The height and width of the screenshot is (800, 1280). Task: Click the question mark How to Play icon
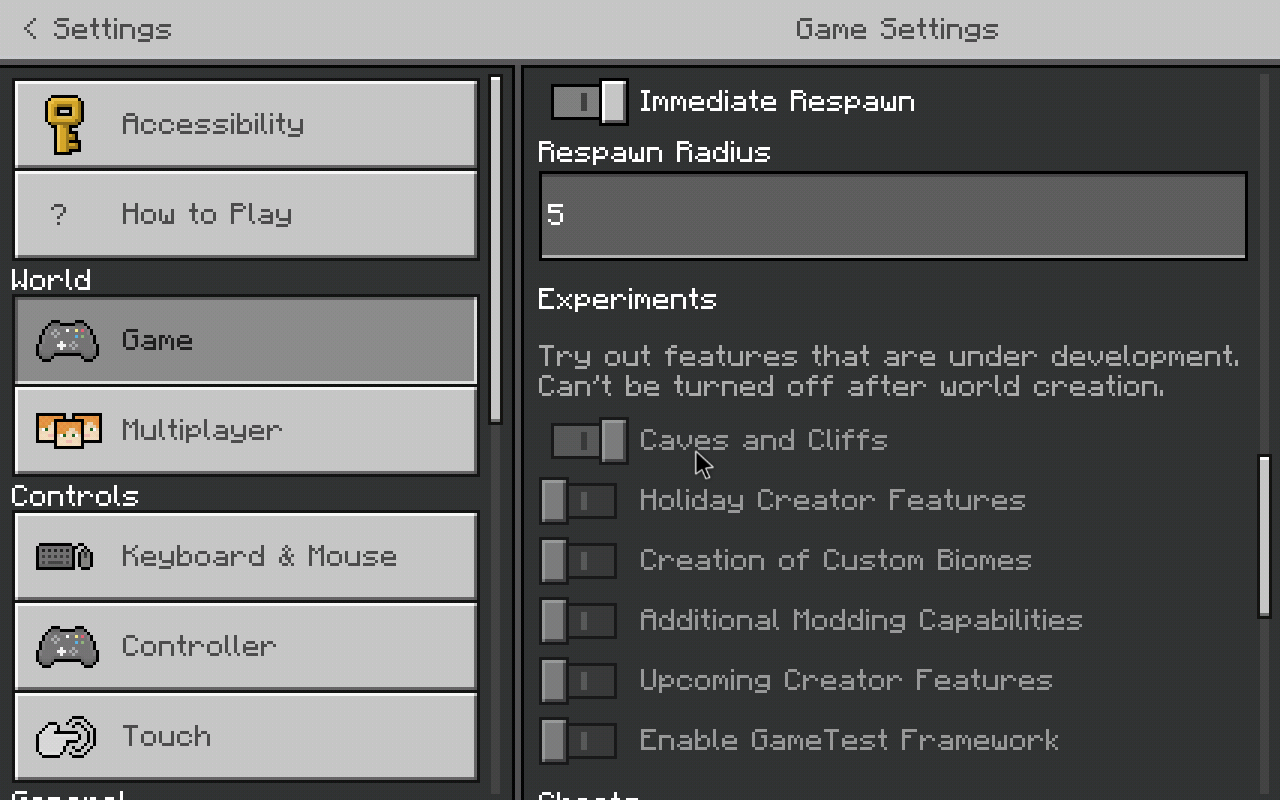click(x=59, y=214)
